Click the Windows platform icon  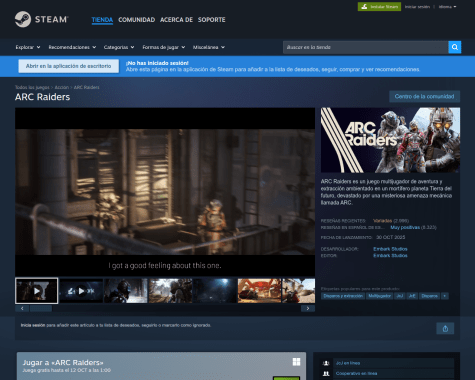296,362
